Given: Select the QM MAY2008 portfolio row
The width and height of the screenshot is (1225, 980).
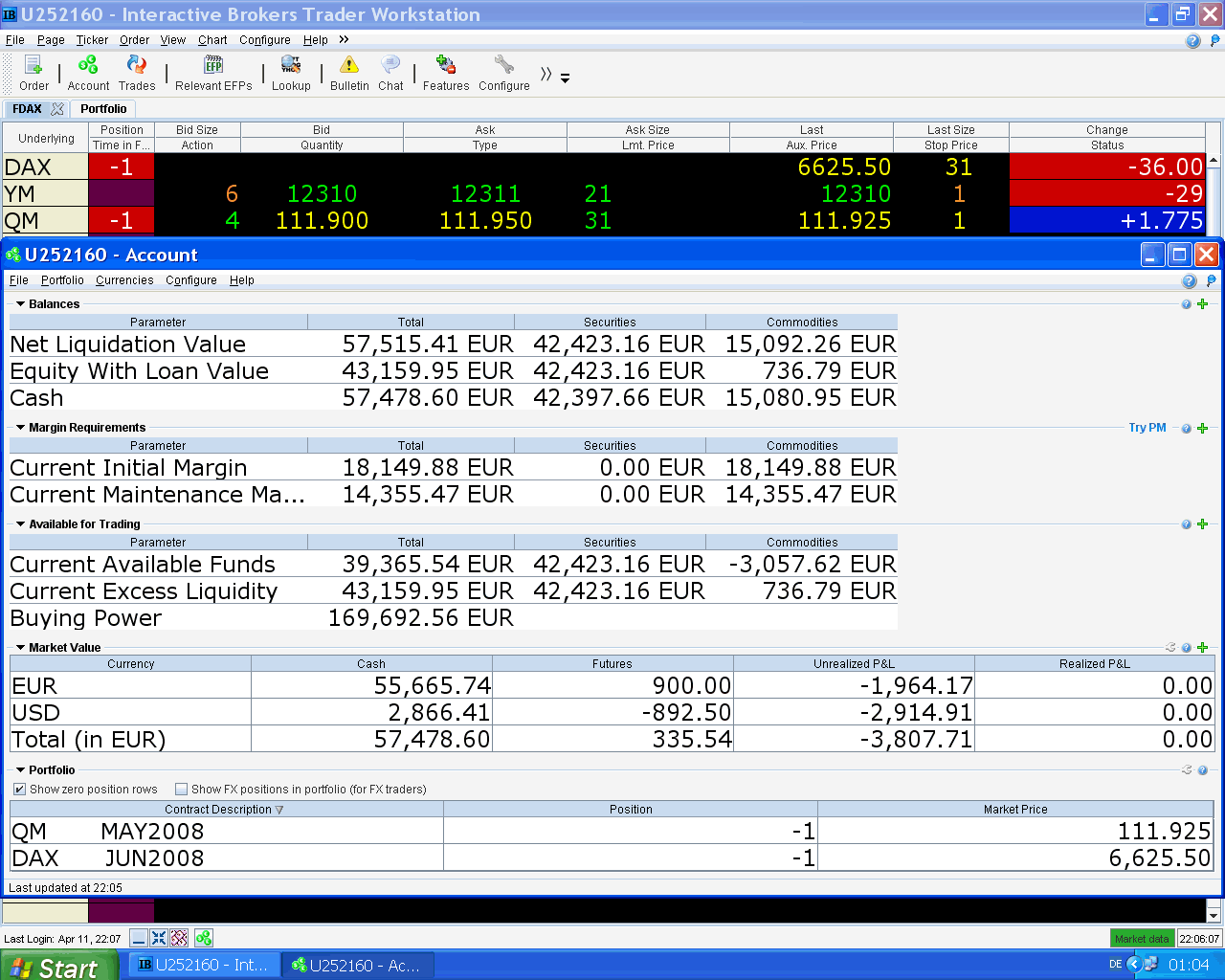Looking at the screenshot, I should point(612,831).
